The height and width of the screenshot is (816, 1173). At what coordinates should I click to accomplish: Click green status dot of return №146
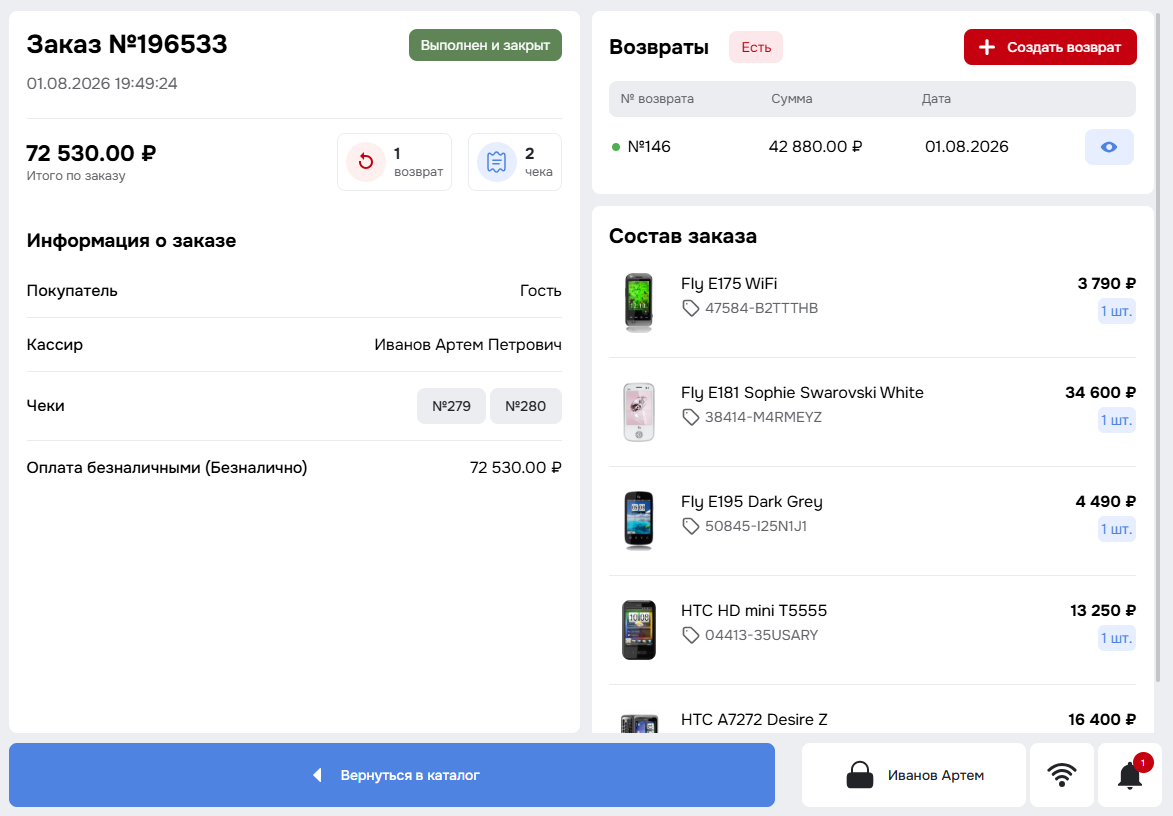[x=616, y=147]
